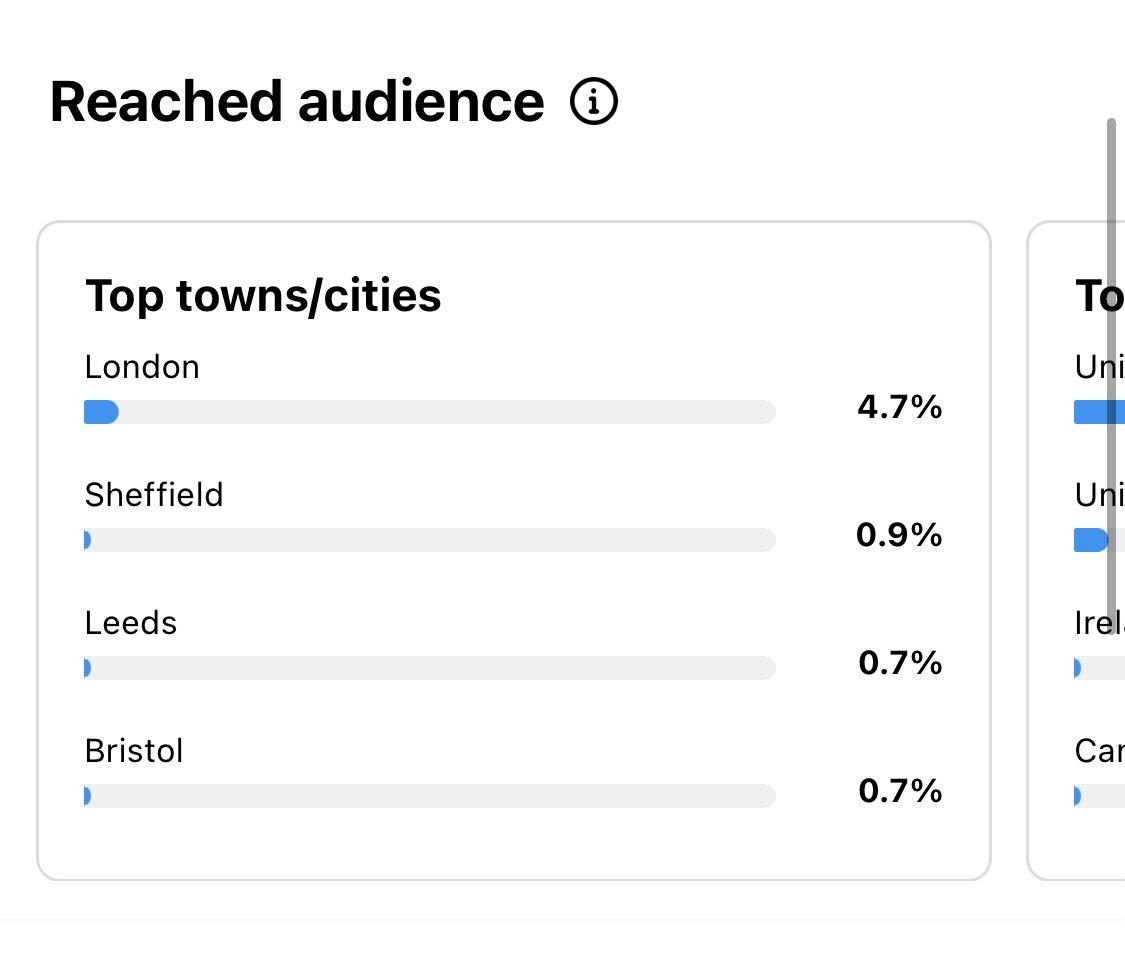This screenshot has height=956, width=1125.
Task: Click the partially visible right card heading
Action: coord(1099,296)
